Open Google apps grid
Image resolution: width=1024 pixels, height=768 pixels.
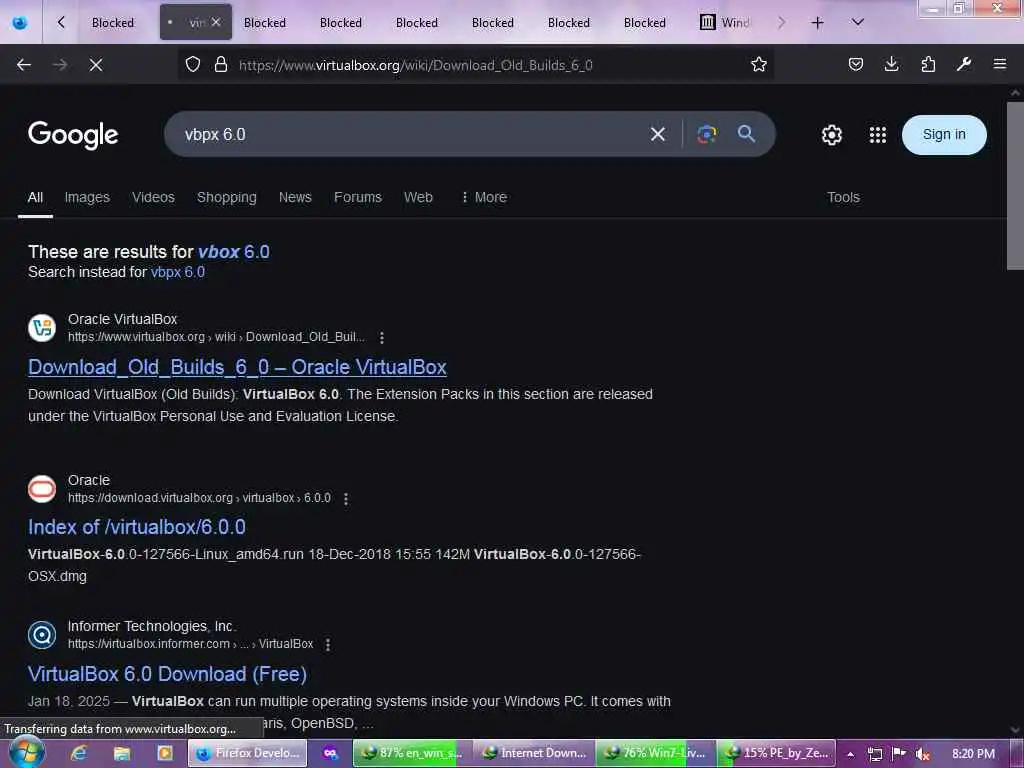point(878,135)
